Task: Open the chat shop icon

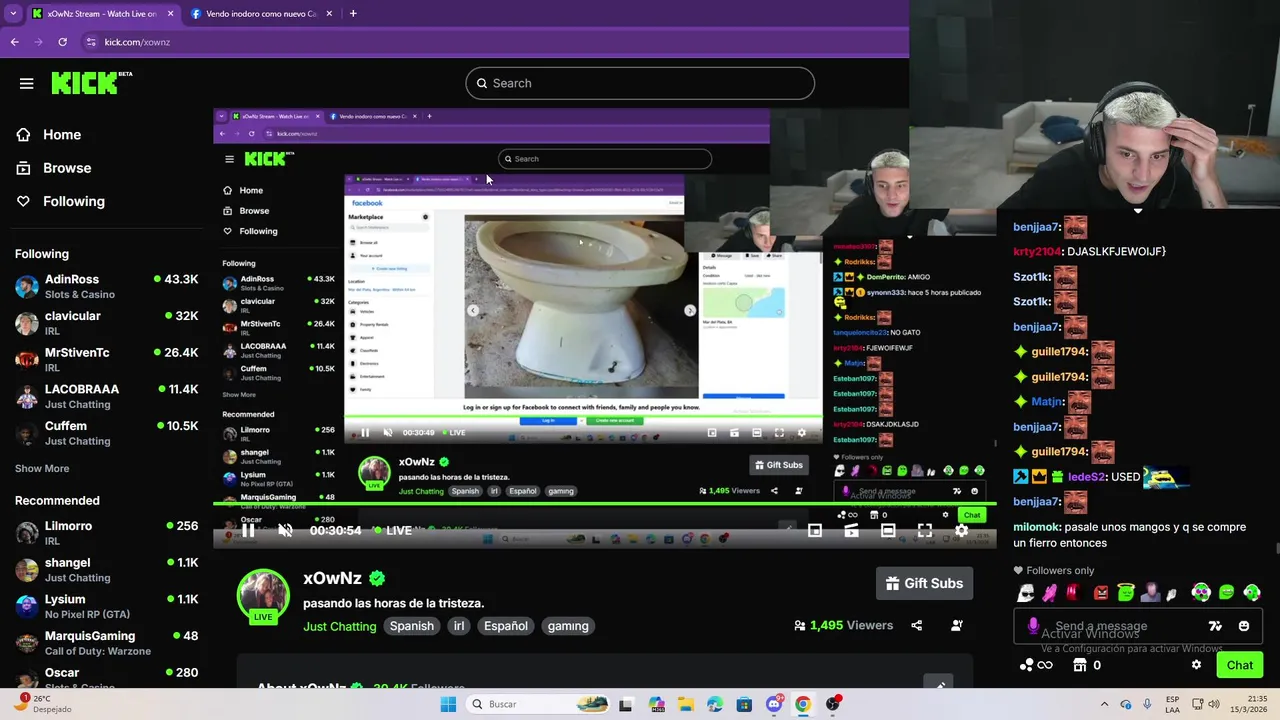Action: [1079, 665]
